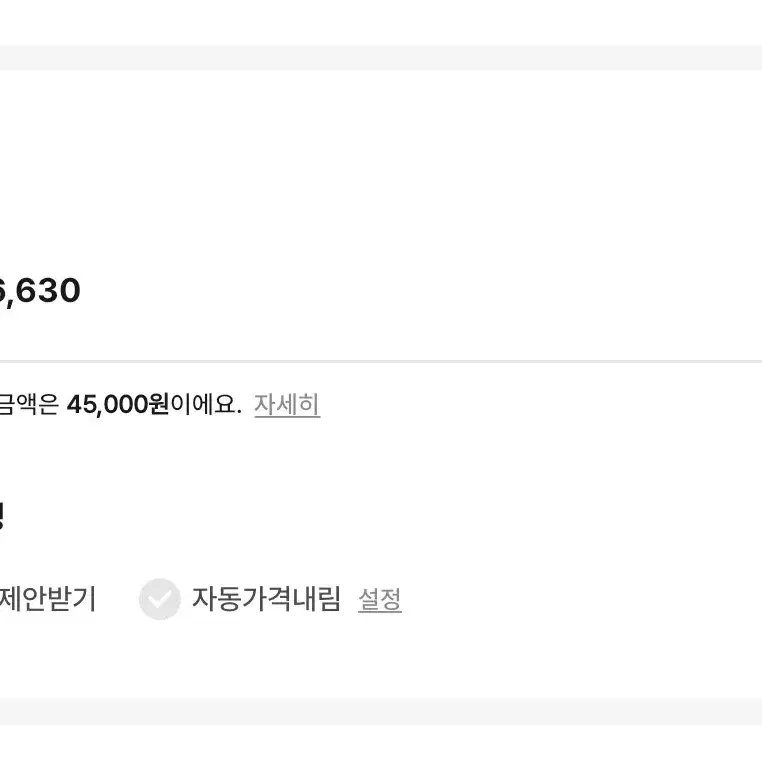Click the 금액은 text before 45,000원
Image resolution: width=762 pixels, height=762 pixels.
[29, 404]
